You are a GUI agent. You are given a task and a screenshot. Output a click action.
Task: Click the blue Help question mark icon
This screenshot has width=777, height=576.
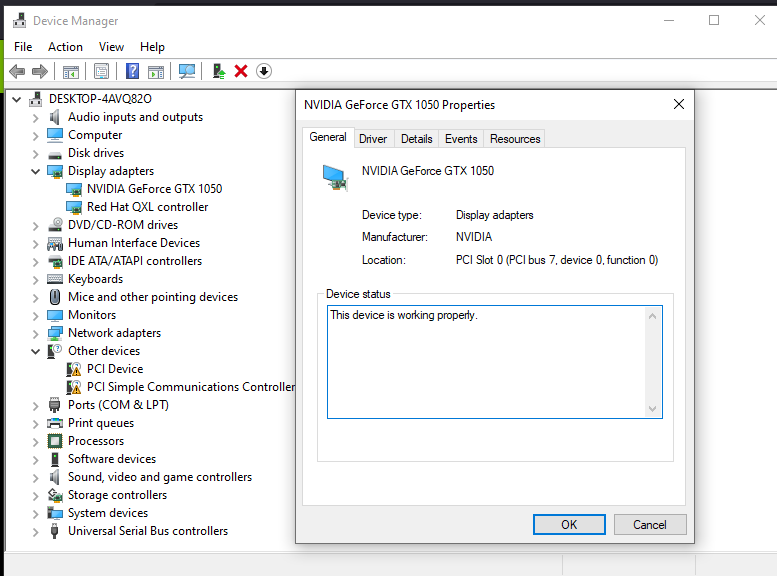(x=132, y=71)
